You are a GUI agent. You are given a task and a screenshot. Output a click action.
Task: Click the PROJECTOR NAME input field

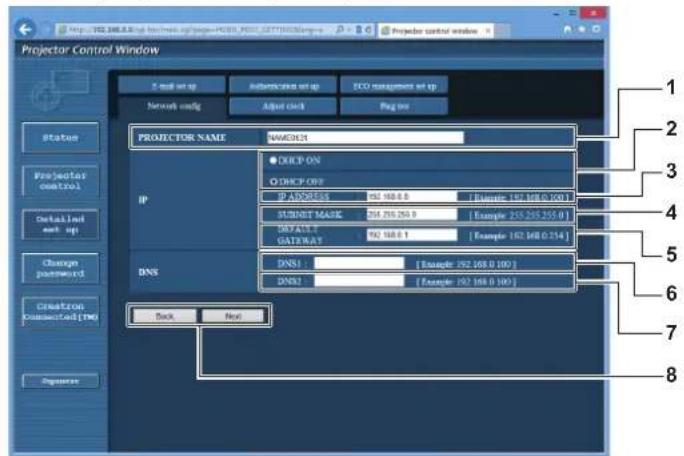click(365, 137)
